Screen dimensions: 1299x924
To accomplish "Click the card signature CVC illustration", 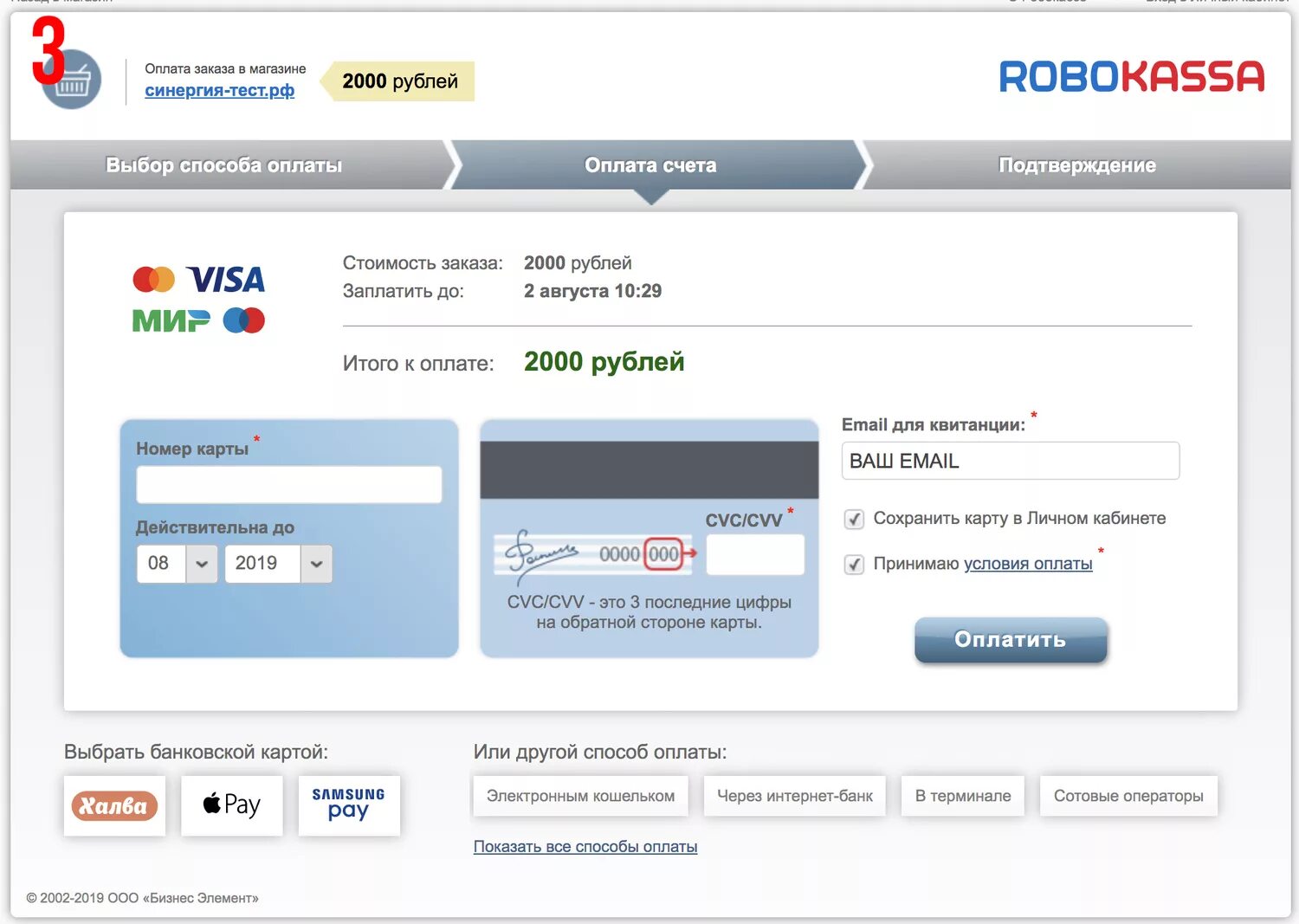I will pyautogui.click(x=595, y=553).
